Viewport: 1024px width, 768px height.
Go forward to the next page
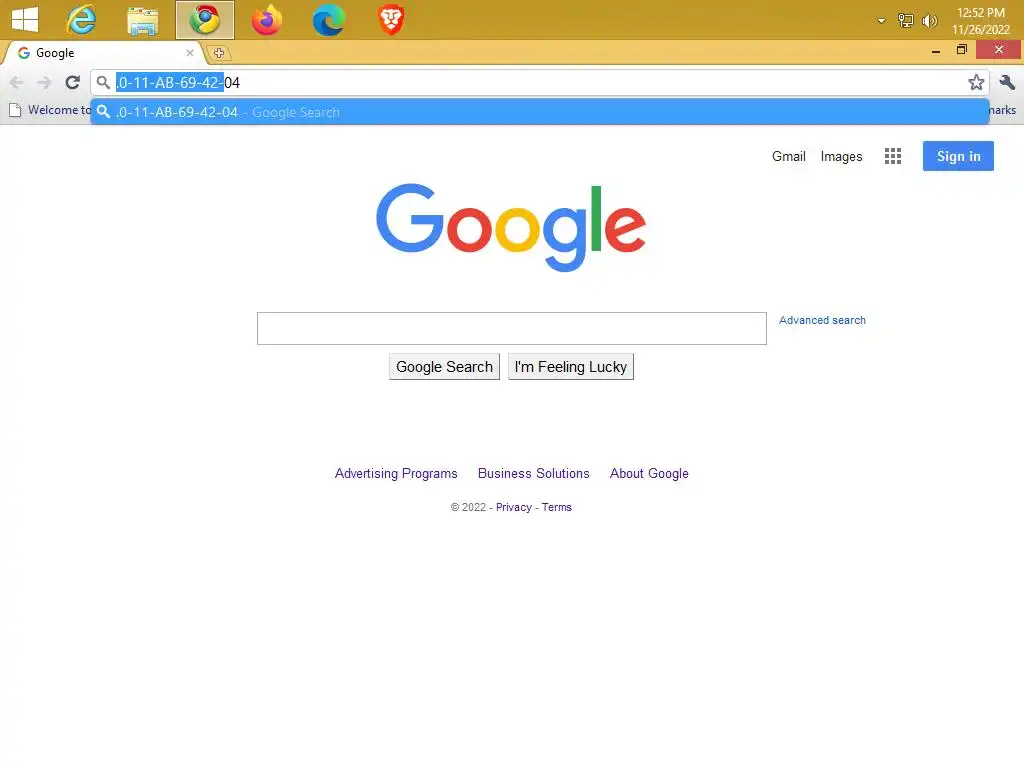44,82
